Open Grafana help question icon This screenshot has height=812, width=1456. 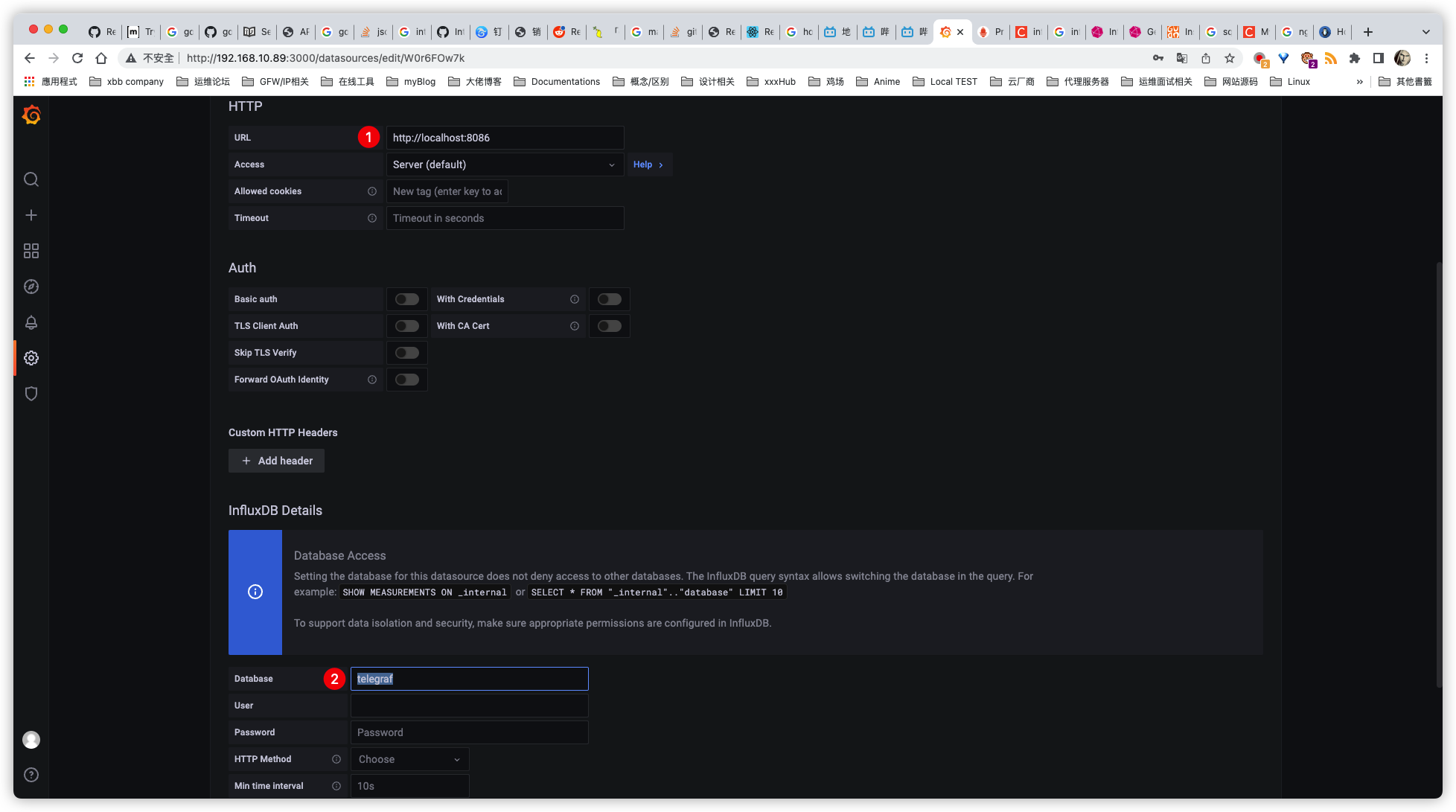click(x=31, y=775)
